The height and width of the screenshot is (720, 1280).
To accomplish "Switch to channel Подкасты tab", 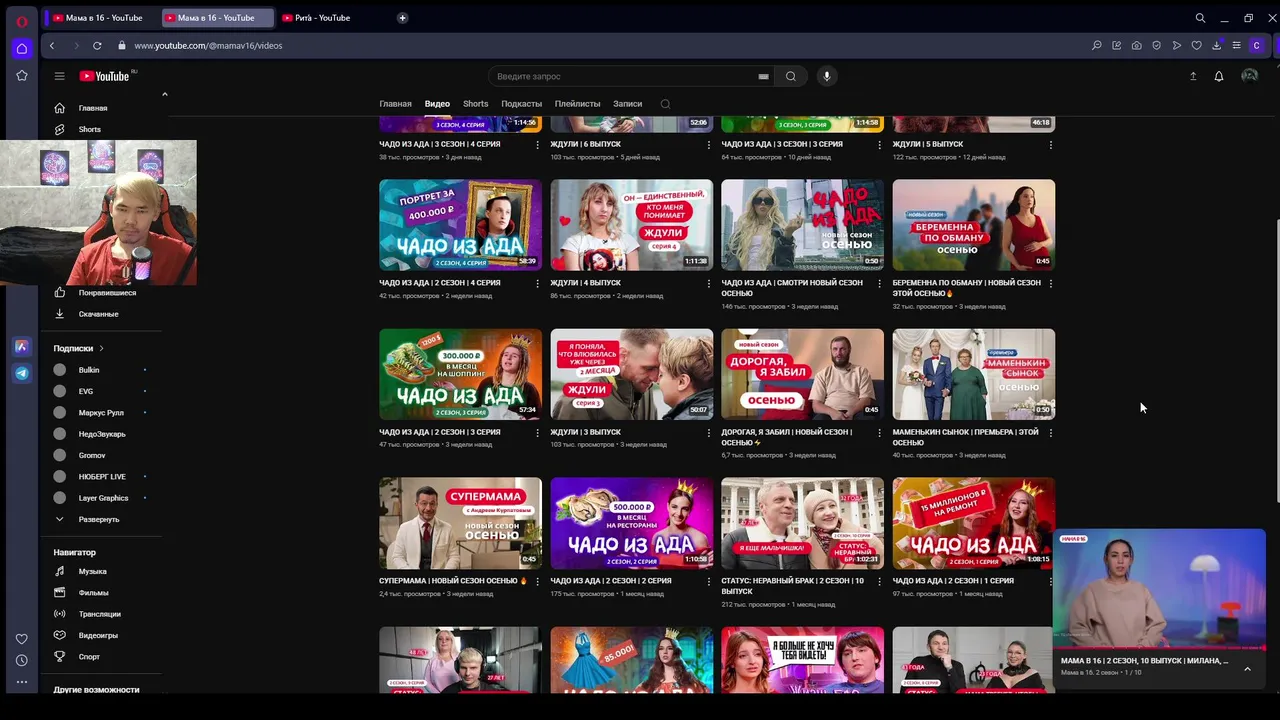I will [521, 104].
